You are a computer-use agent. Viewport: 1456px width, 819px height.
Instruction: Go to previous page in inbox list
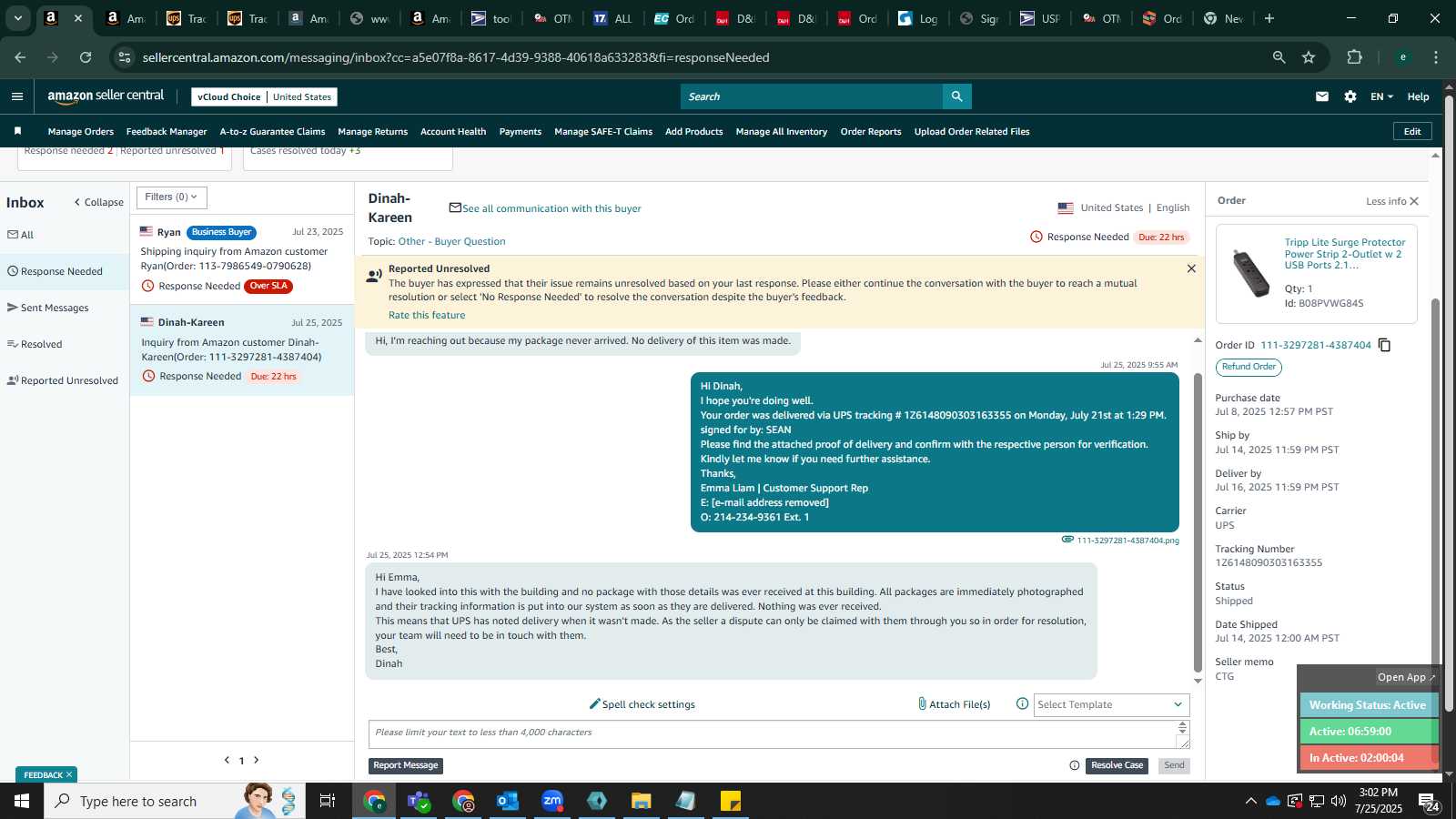click(x=227, y=760)
